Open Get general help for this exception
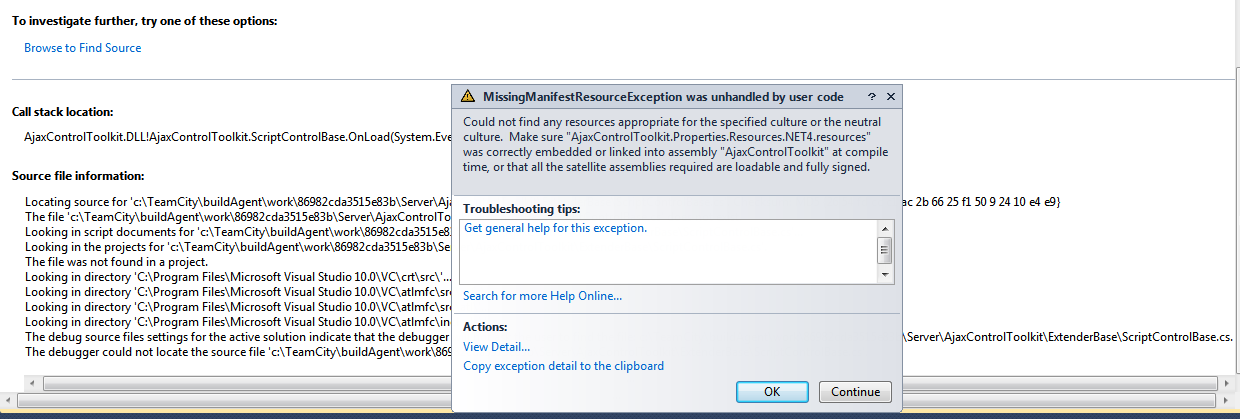The width and height of the screenshot is (1240, 419). click(556, 228)
